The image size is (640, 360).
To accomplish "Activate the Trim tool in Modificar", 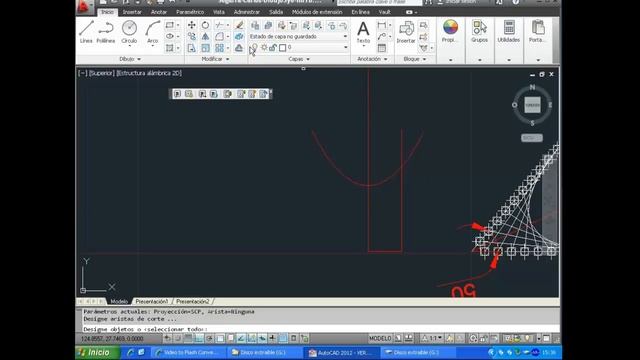I will (x=219, y=25).
